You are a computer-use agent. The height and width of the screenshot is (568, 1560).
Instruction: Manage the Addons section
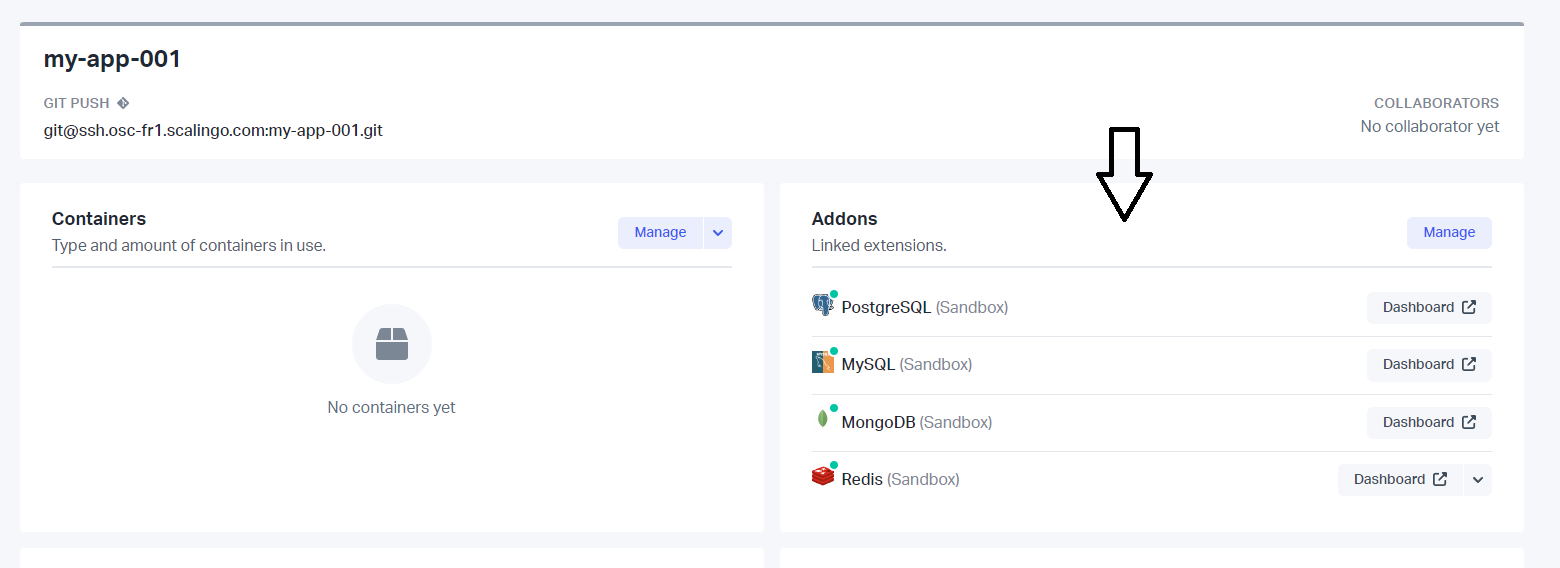tap(1449, 232)
